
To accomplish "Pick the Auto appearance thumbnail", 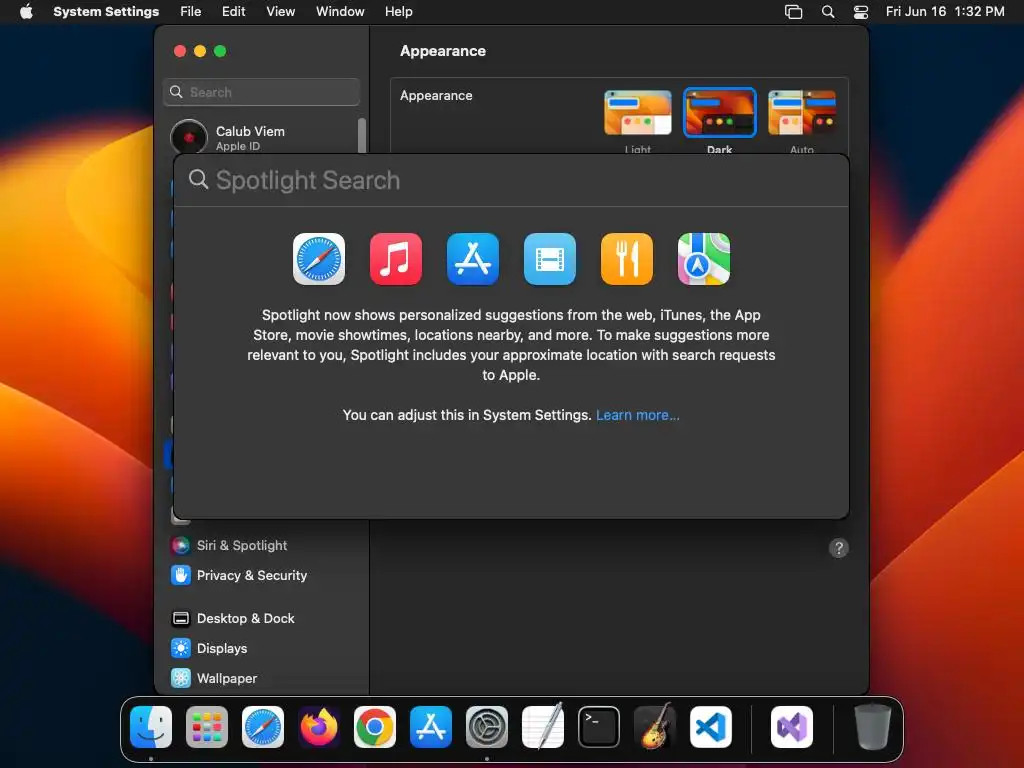I will tap(802, 113).
